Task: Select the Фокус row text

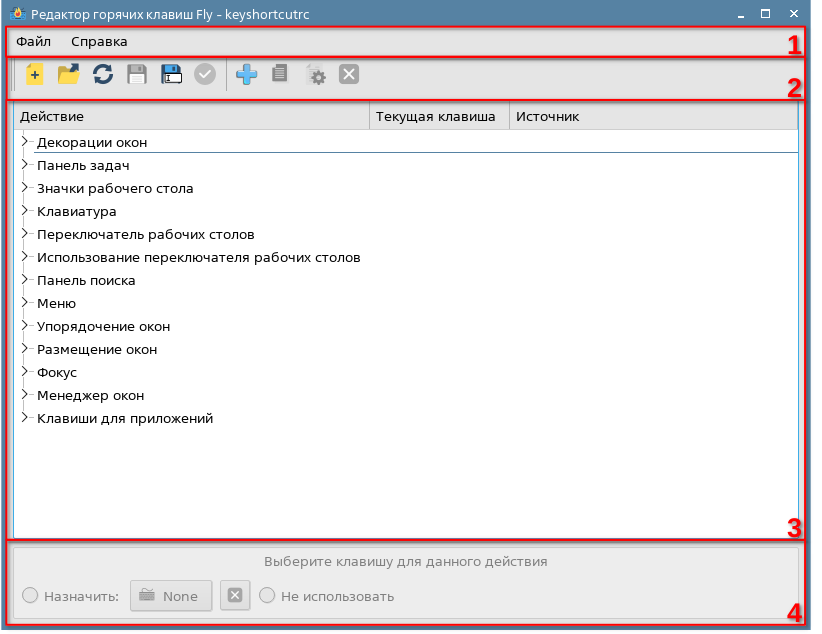Action: pos(57,373)
